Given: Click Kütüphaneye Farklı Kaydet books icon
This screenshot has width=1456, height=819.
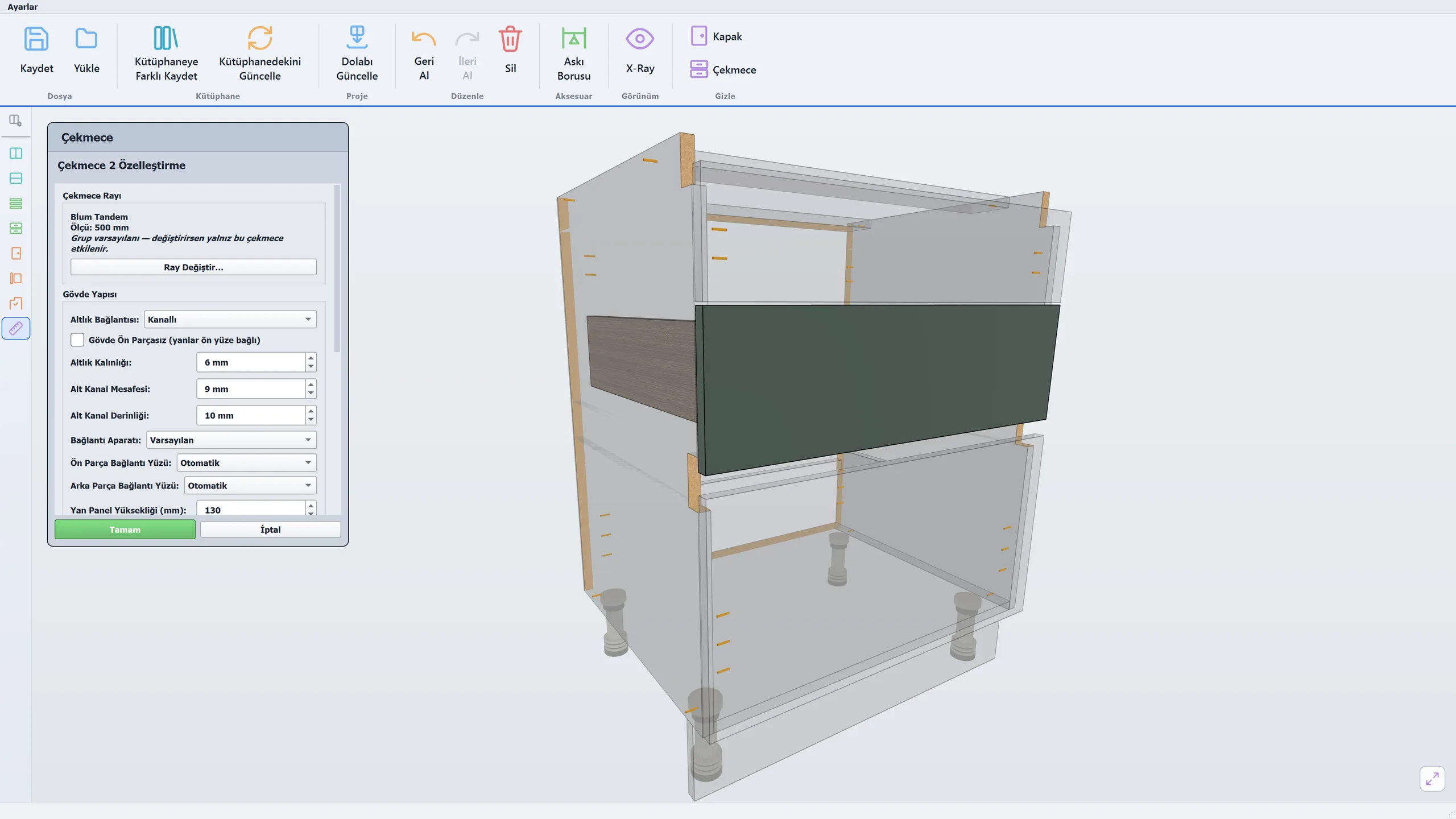Looking at the screenshot, I should pyautogui.click(x=166, y=38).
